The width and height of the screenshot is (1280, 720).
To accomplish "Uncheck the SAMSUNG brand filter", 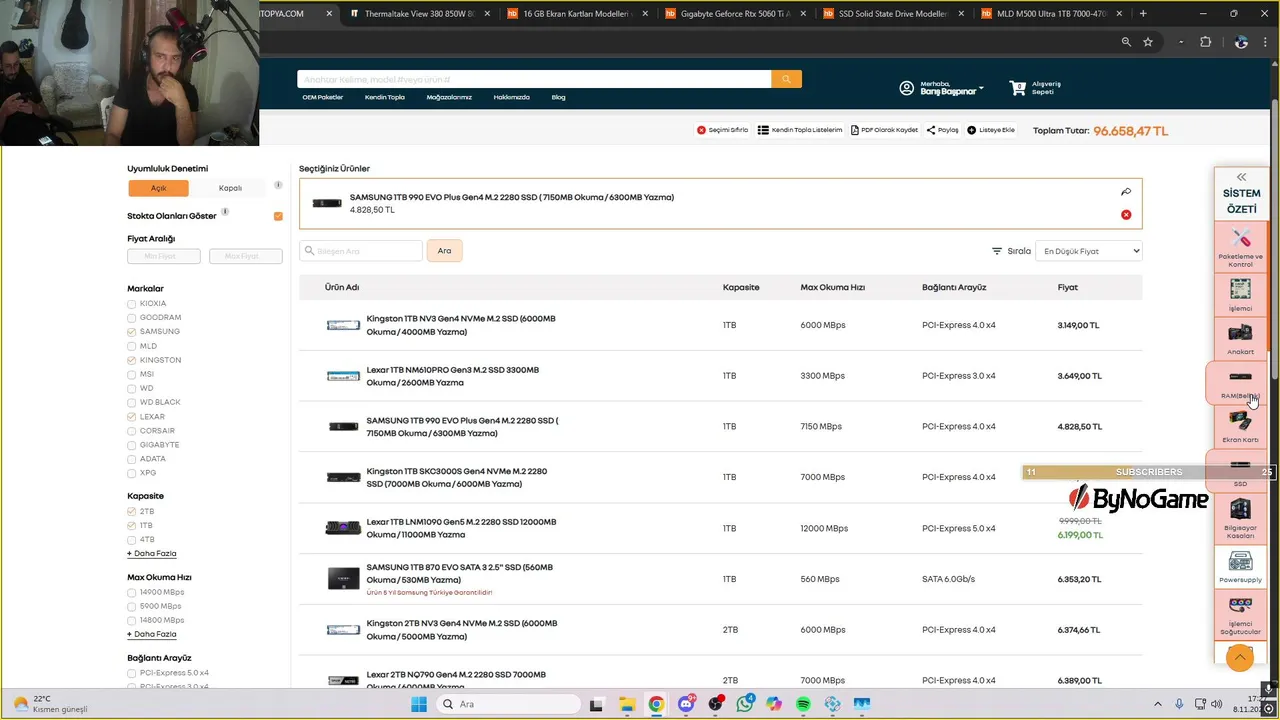I will pos(132,332).
